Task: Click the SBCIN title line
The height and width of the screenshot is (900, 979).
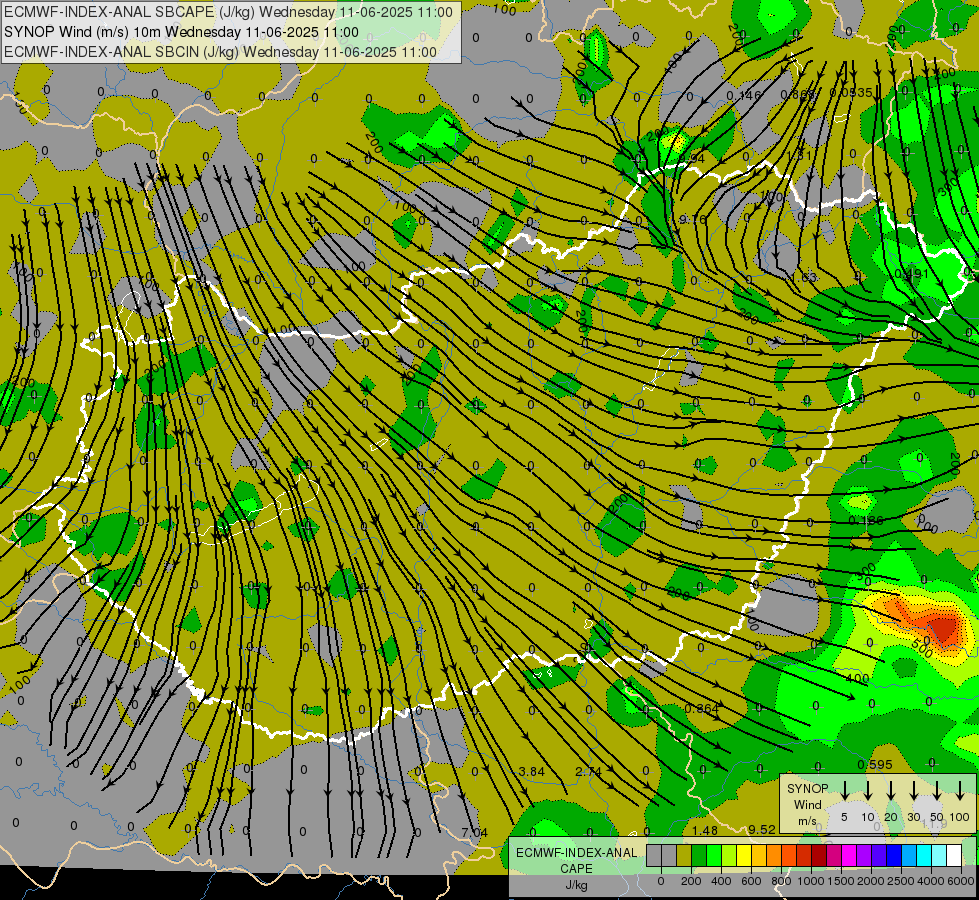Action: coord(220,52)
